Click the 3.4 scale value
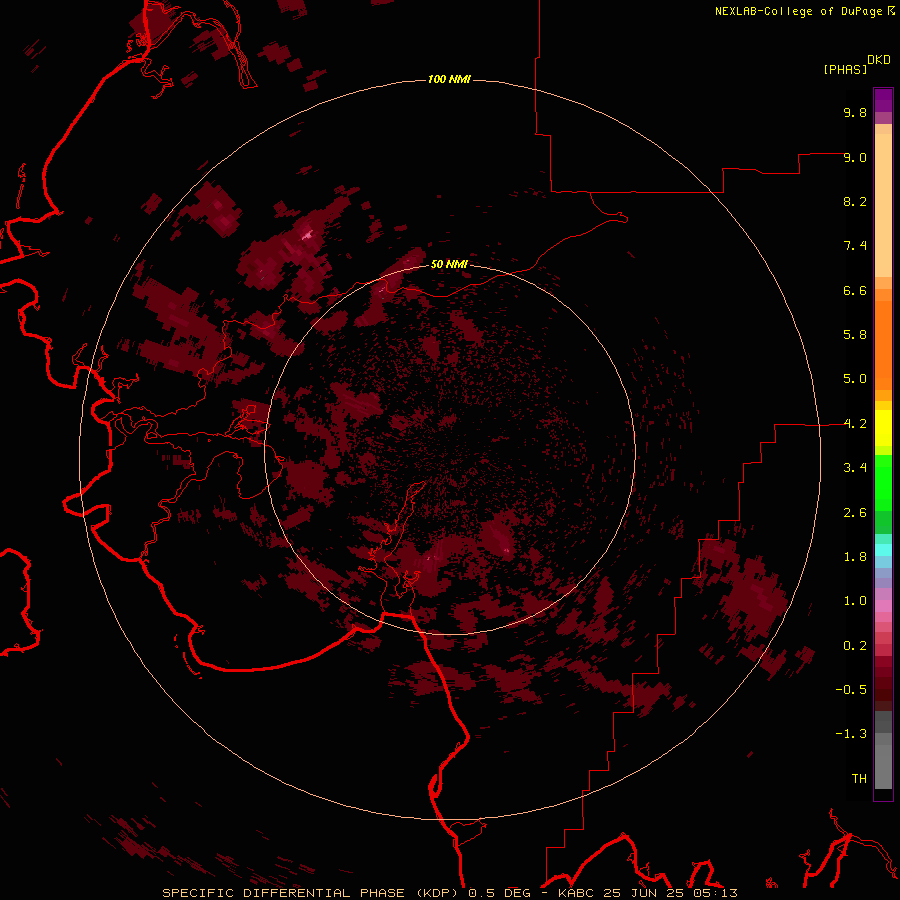900x900 pixels. [855, 468]
